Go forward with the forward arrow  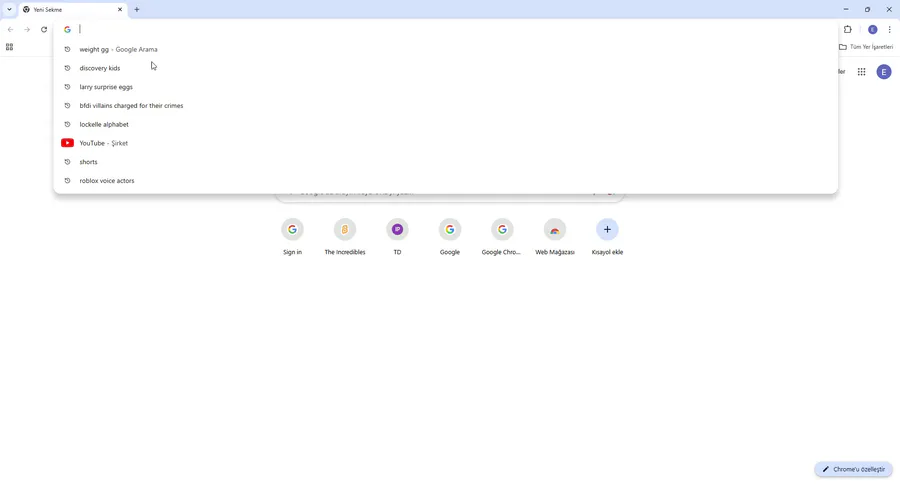click(x=27, y=29)
